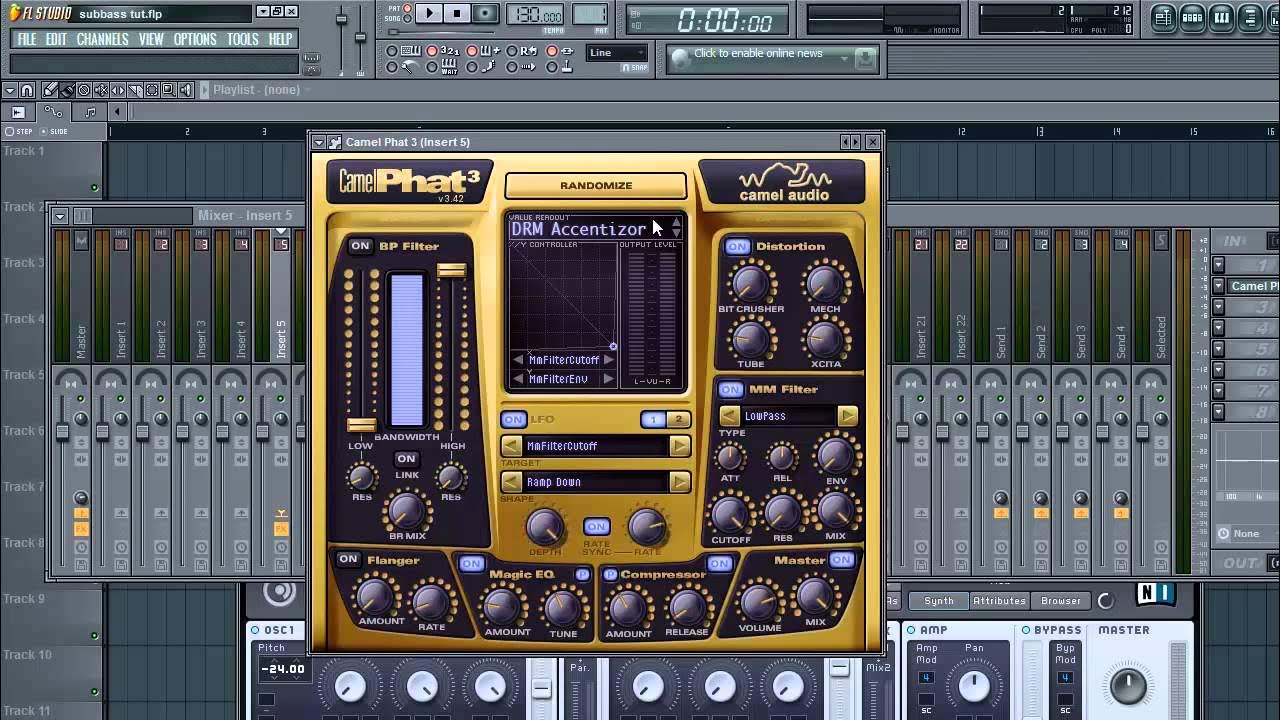Image resolution: width=1280 pixels, height=720 pixels.
Task: Click right arrow of Y controller MmFilterEnv
Action: point(608,379)
